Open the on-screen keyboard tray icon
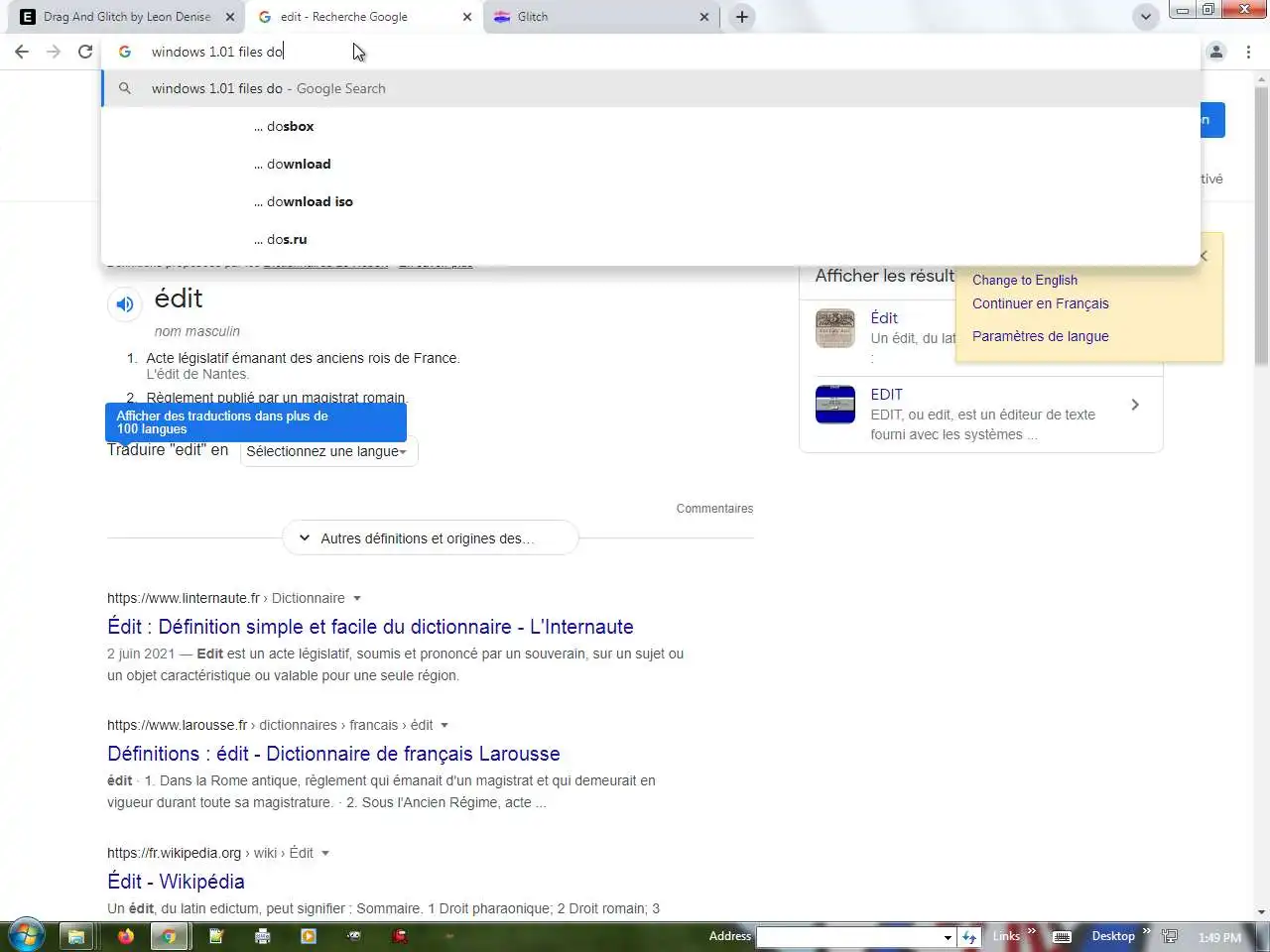Image resolution: width=1270 pixels, height=952 pixels. 1062,936
